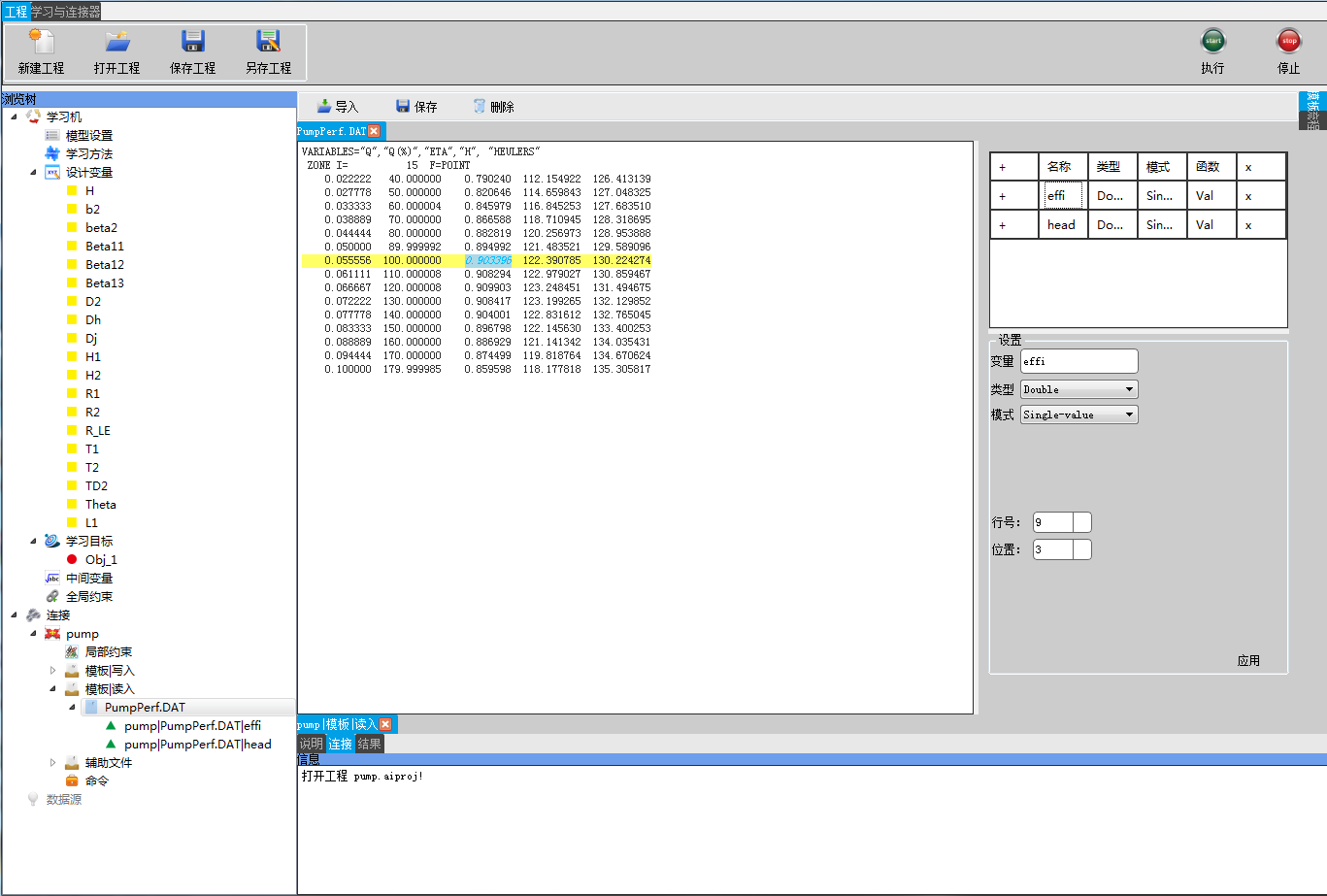The image size is (1327, 896).
Task: Close the pump|模板|读入 tab
Action: [385, 724]
